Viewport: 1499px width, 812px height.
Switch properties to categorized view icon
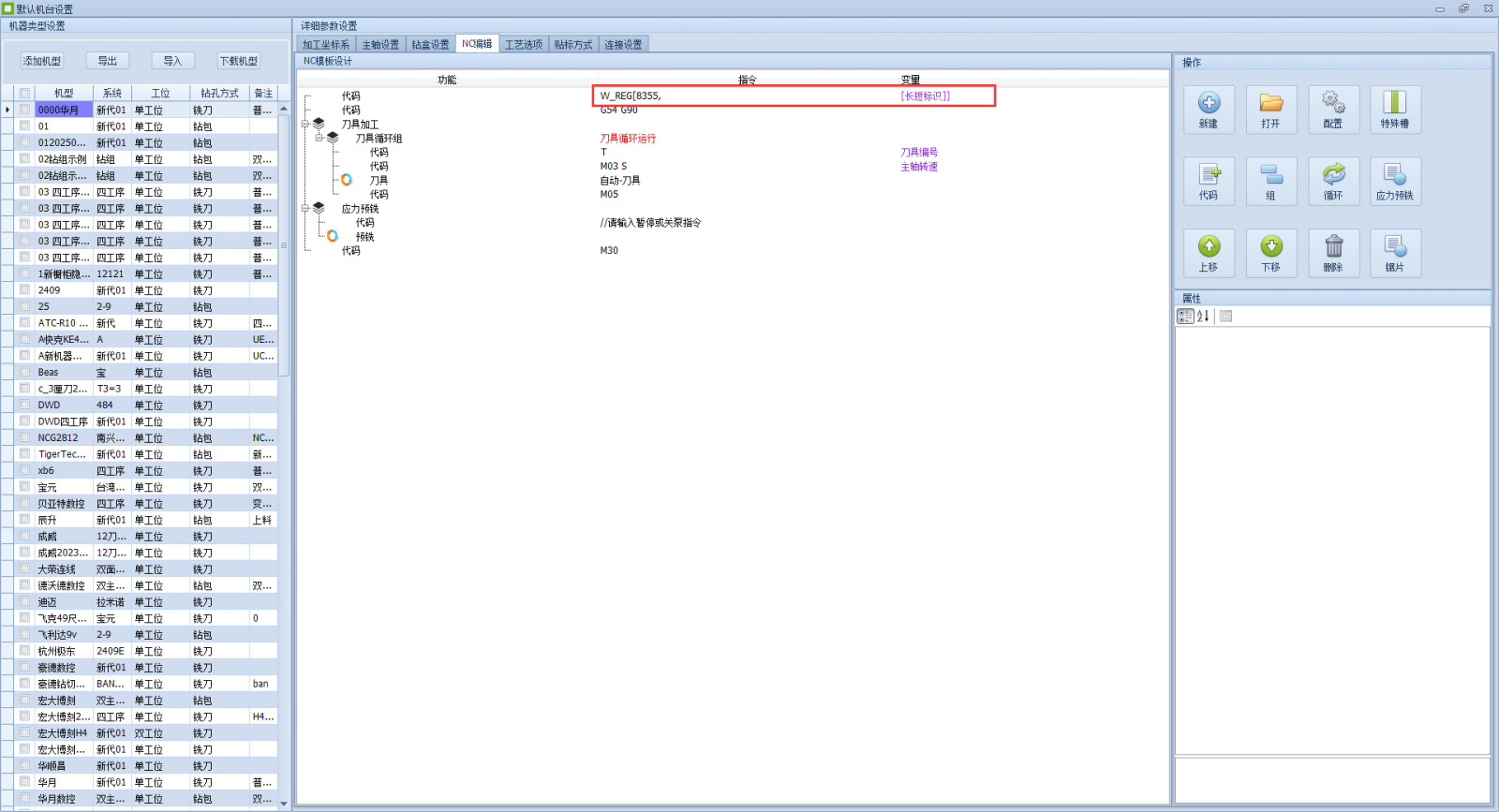(1185, 317)
